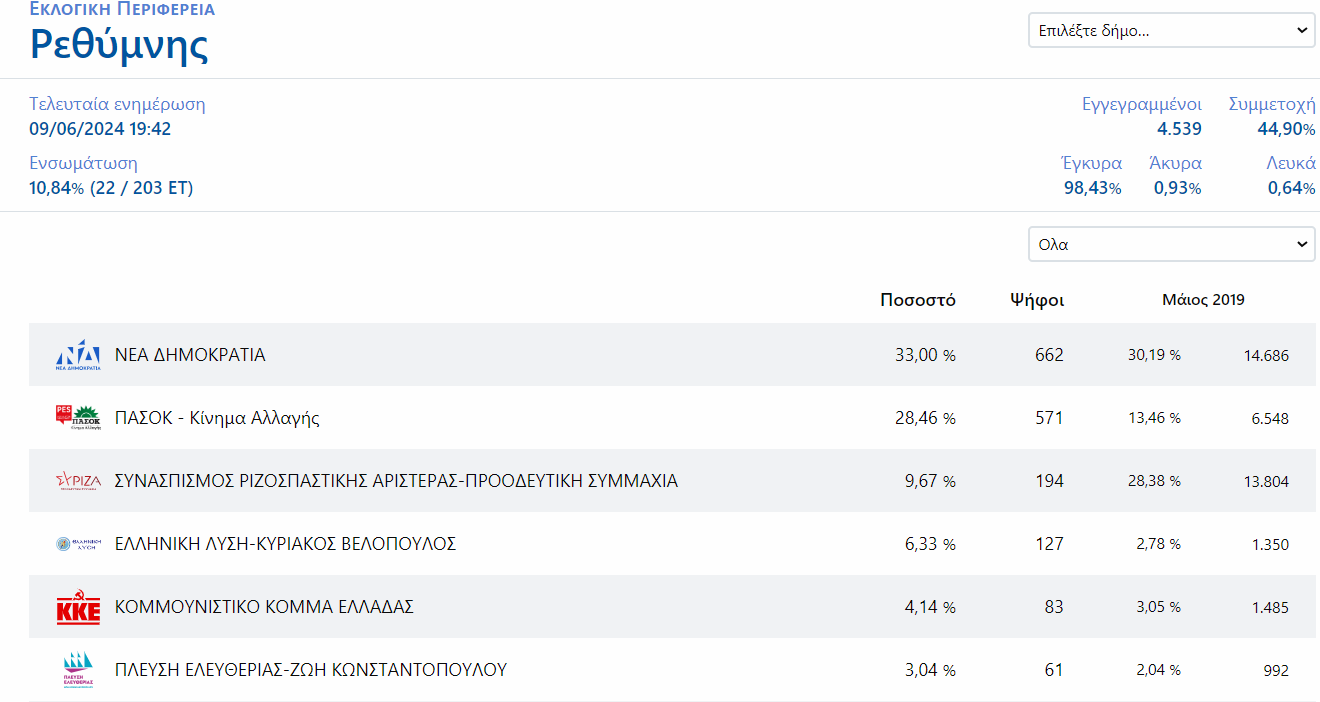Click ΣΥΡΙΖΑ percentage 9,67 %

[x=930, y=481]
